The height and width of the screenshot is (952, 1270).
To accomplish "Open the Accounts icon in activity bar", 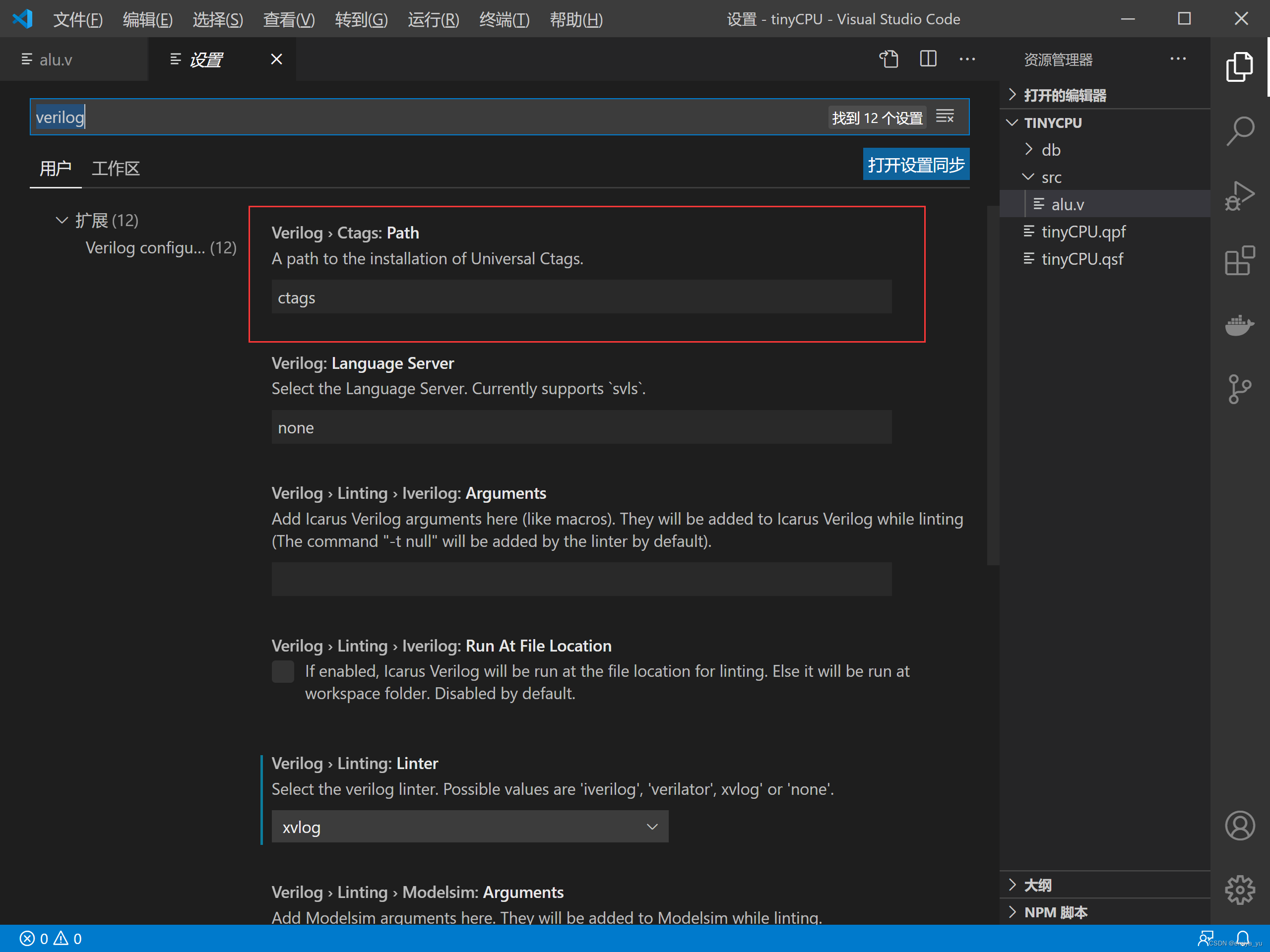I will point(1240,826).
